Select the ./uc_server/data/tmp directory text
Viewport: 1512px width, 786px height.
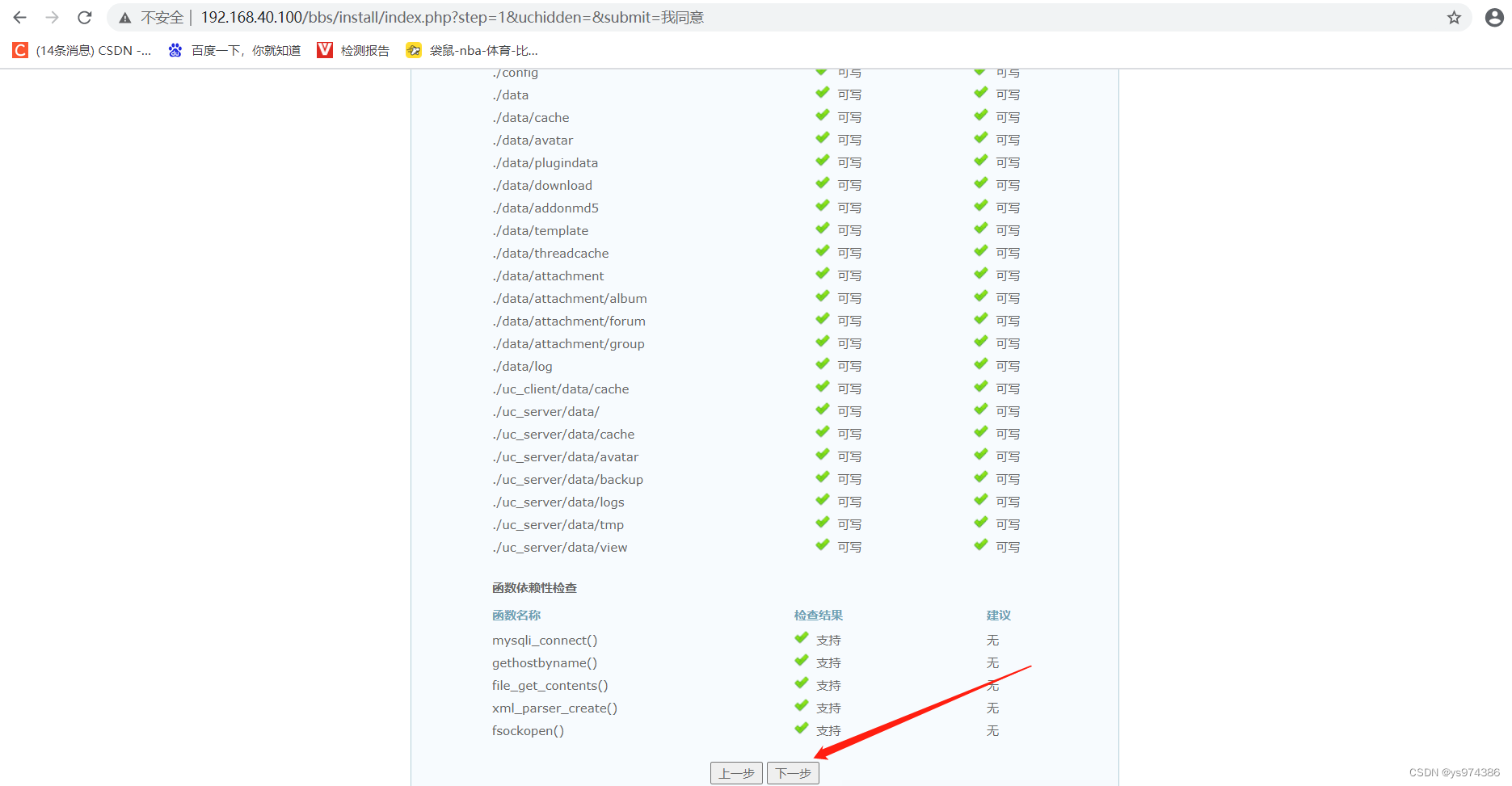click(x=558, y=524)
